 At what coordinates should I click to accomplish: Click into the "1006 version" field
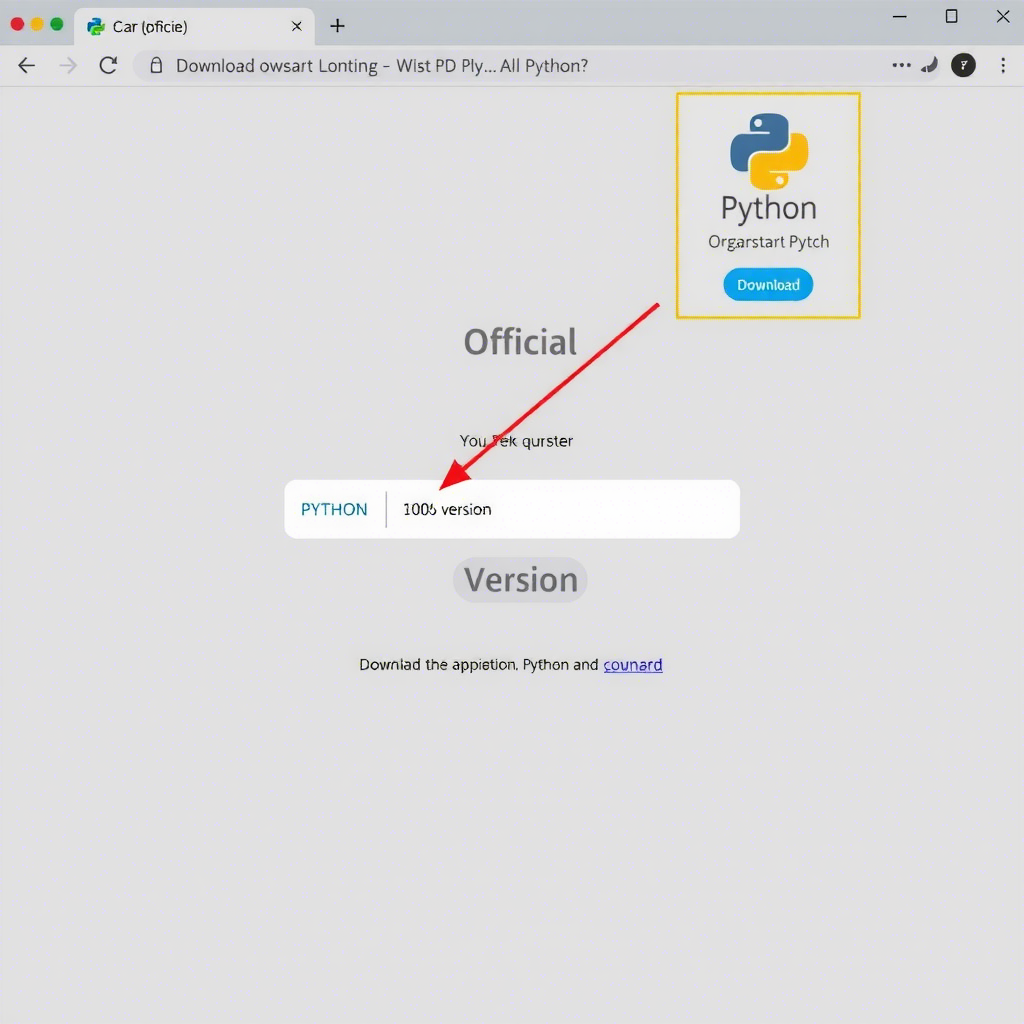560,509
